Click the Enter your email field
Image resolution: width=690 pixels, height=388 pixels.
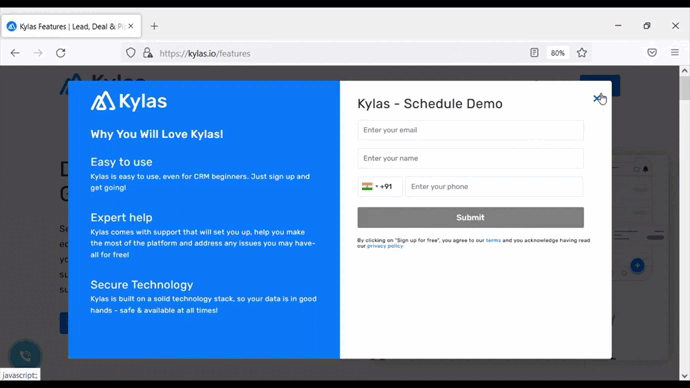point(470,130)
